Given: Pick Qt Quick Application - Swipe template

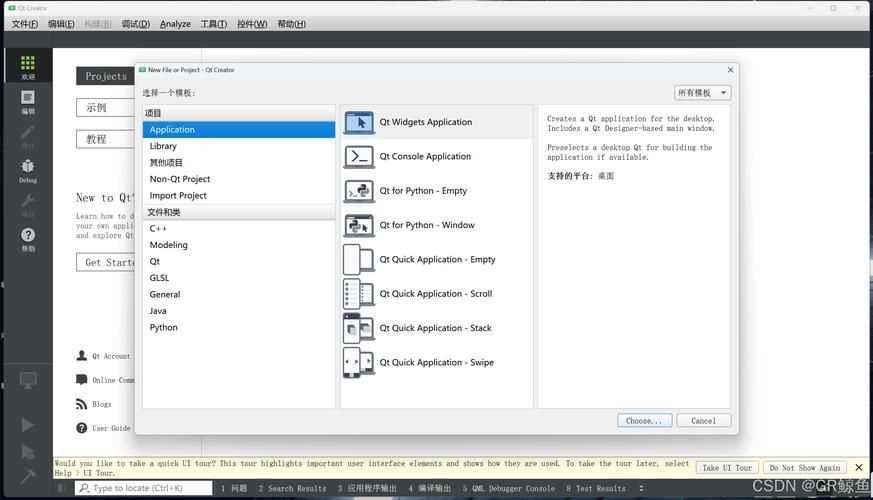Looking at the screenshot, I should (436, 363).
